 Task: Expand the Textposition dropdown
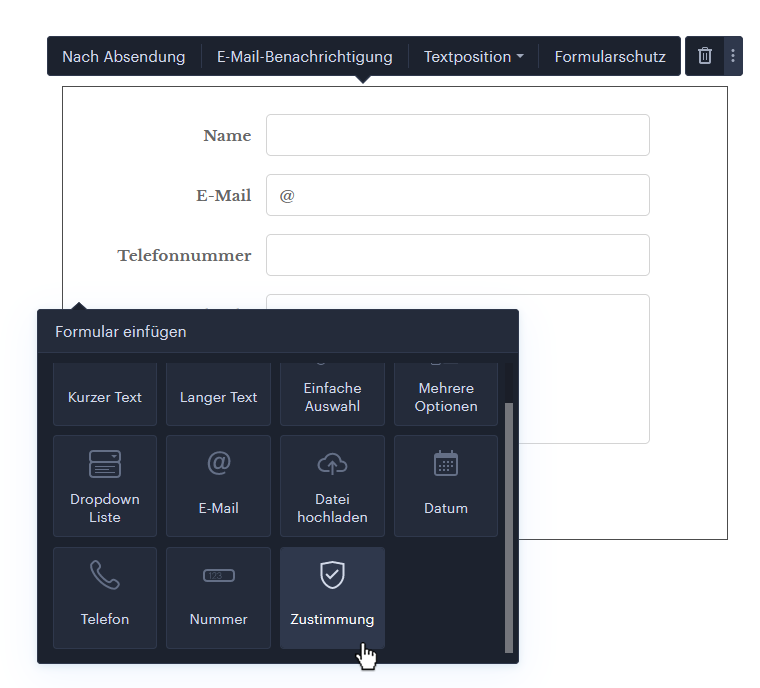click(474, 56)
